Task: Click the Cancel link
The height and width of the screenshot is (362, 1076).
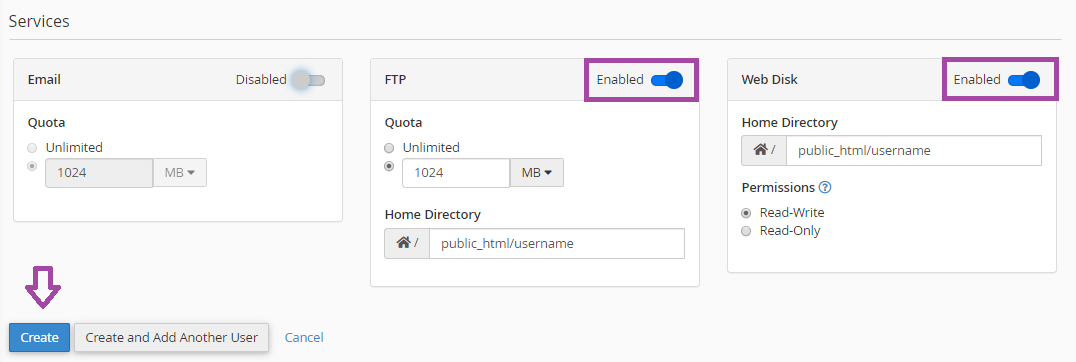Action: [x=304, y=337]
